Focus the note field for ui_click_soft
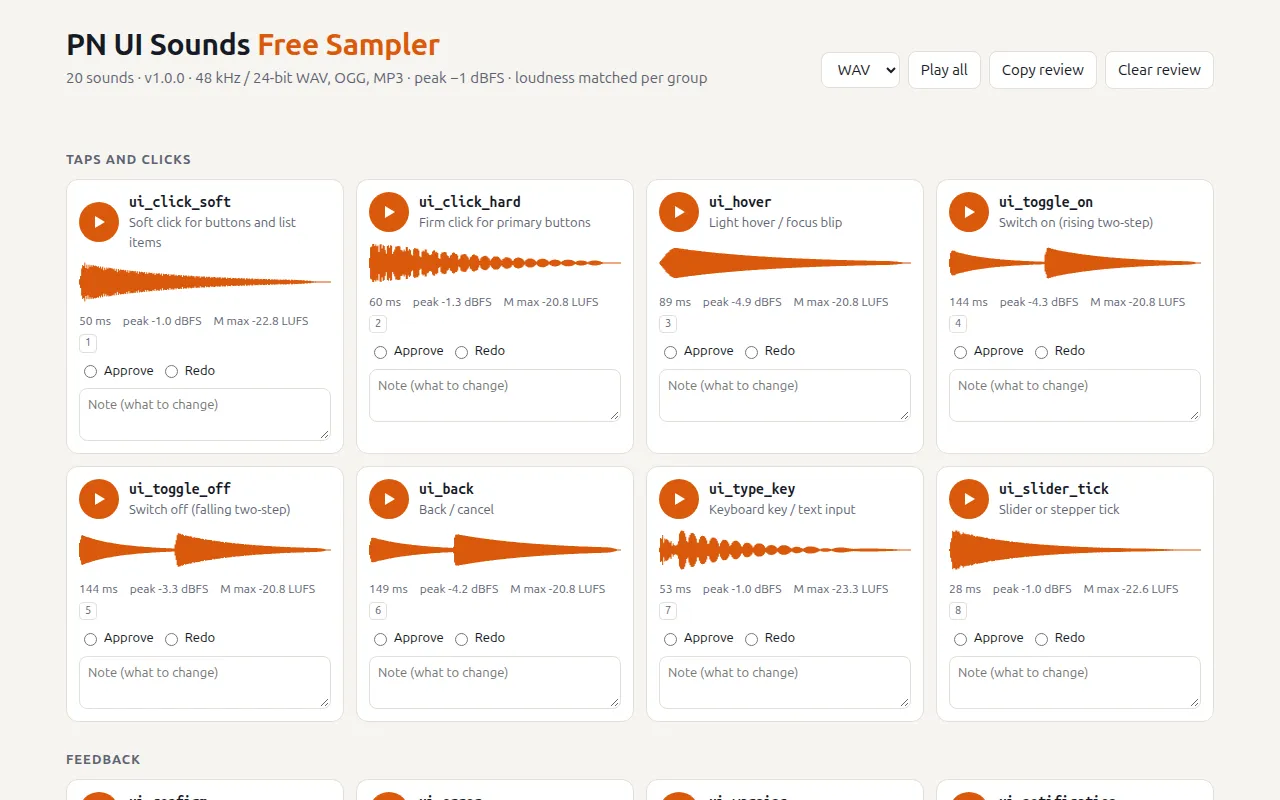This screenshot has height=800, width=1280. (x=205, y=414)
